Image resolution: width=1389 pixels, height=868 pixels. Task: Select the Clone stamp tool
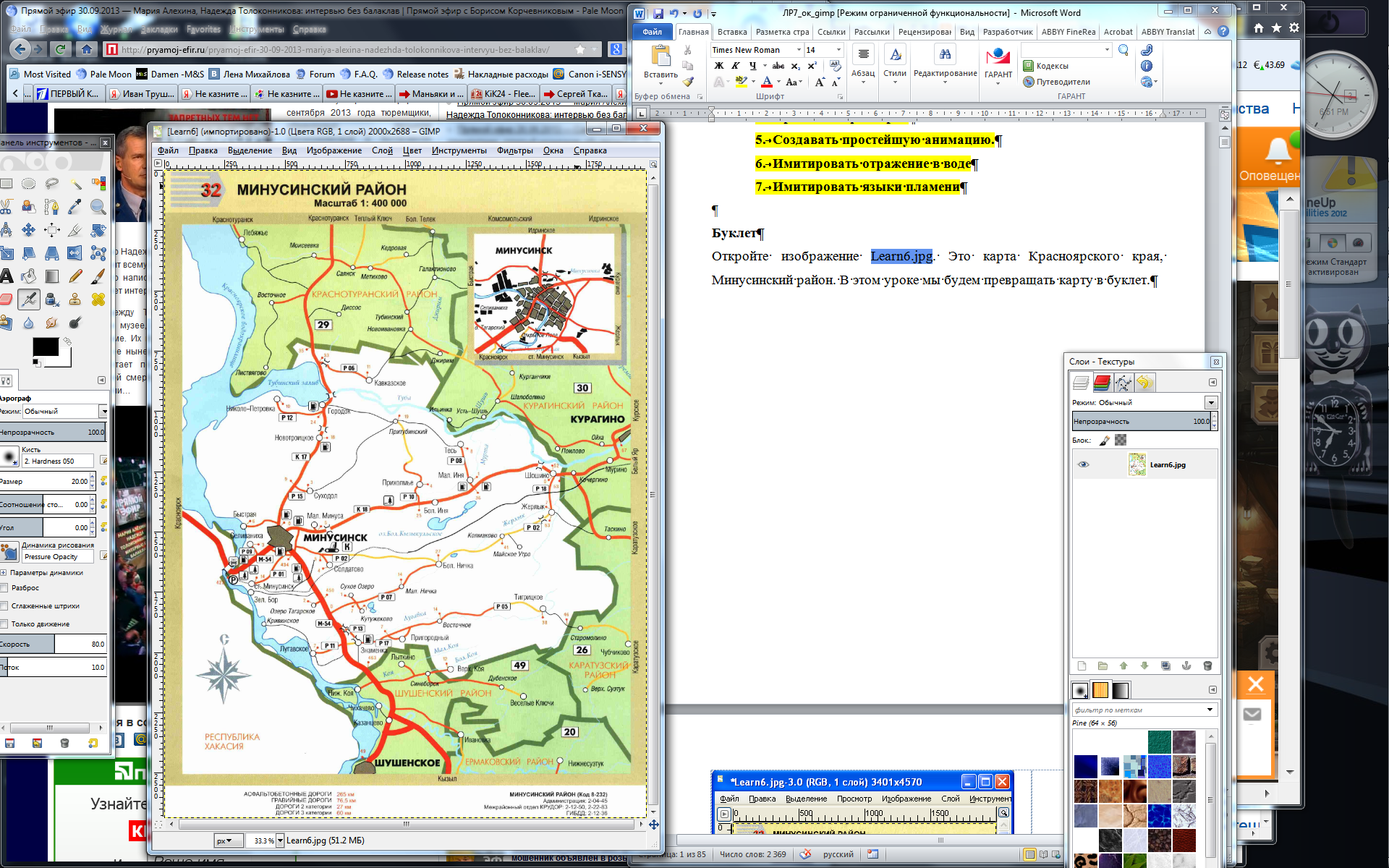[75, 299]
